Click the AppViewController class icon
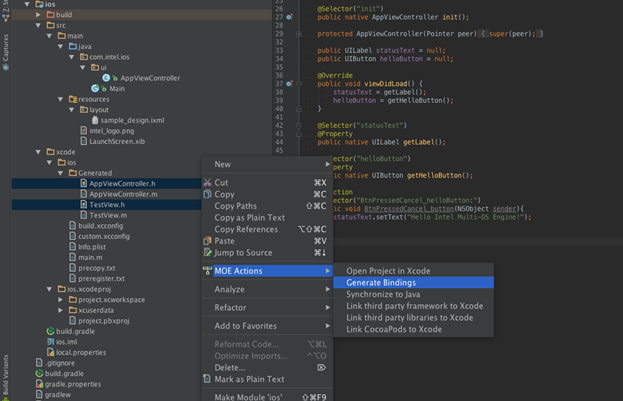Viewport: 623px width, 401px height. 106,78
